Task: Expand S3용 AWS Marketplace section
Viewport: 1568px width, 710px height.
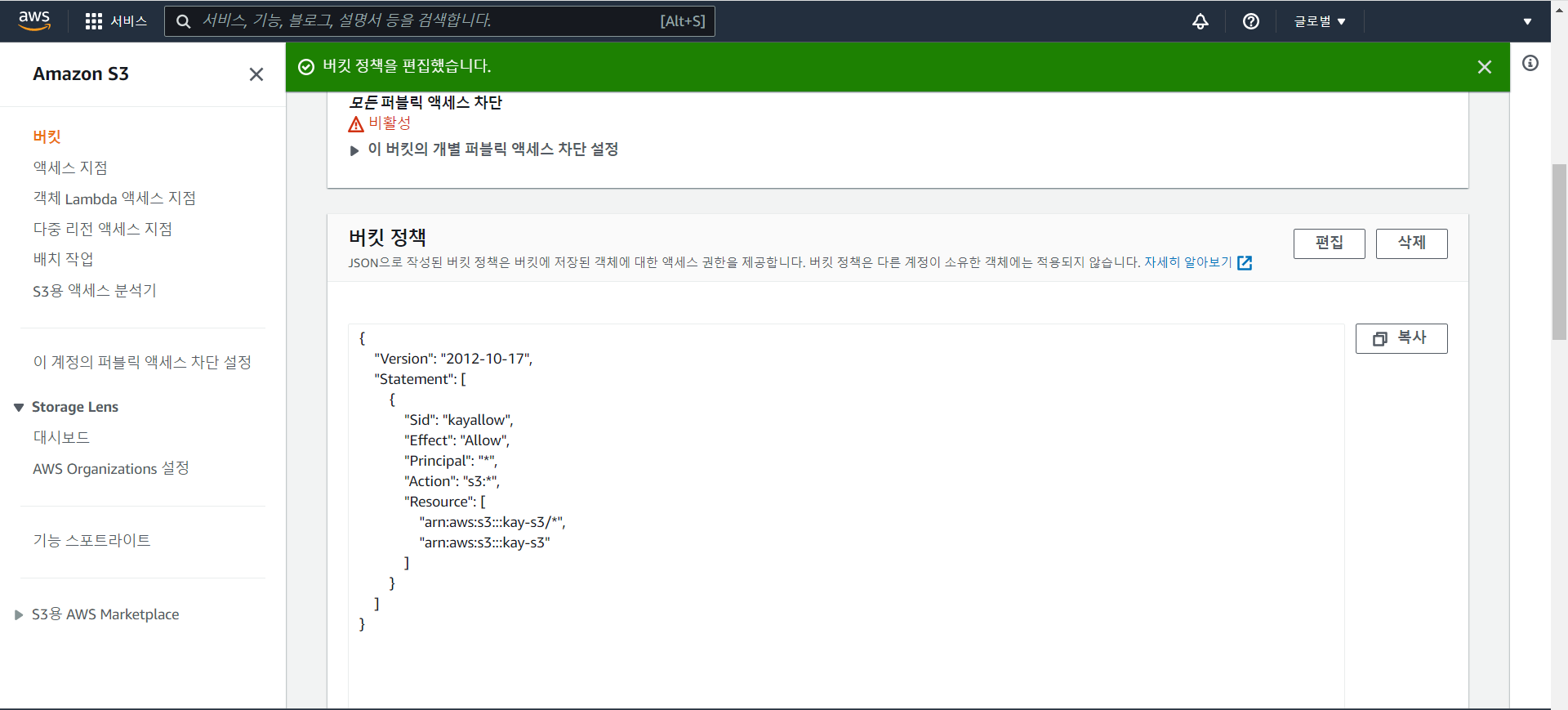Action: pos(19,614)
